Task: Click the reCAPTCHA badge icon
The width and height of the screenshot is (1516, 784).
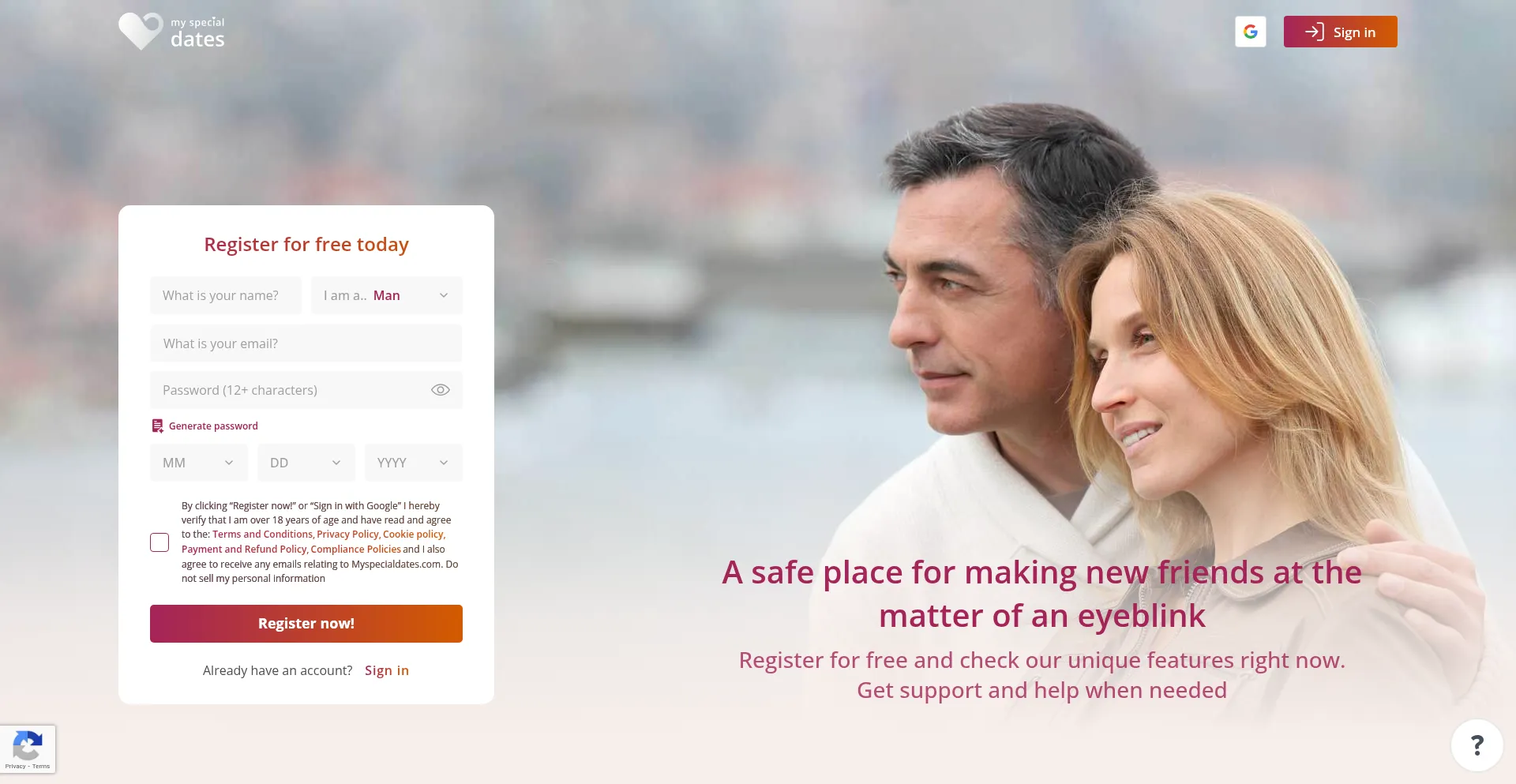Action: click(28, 745)
